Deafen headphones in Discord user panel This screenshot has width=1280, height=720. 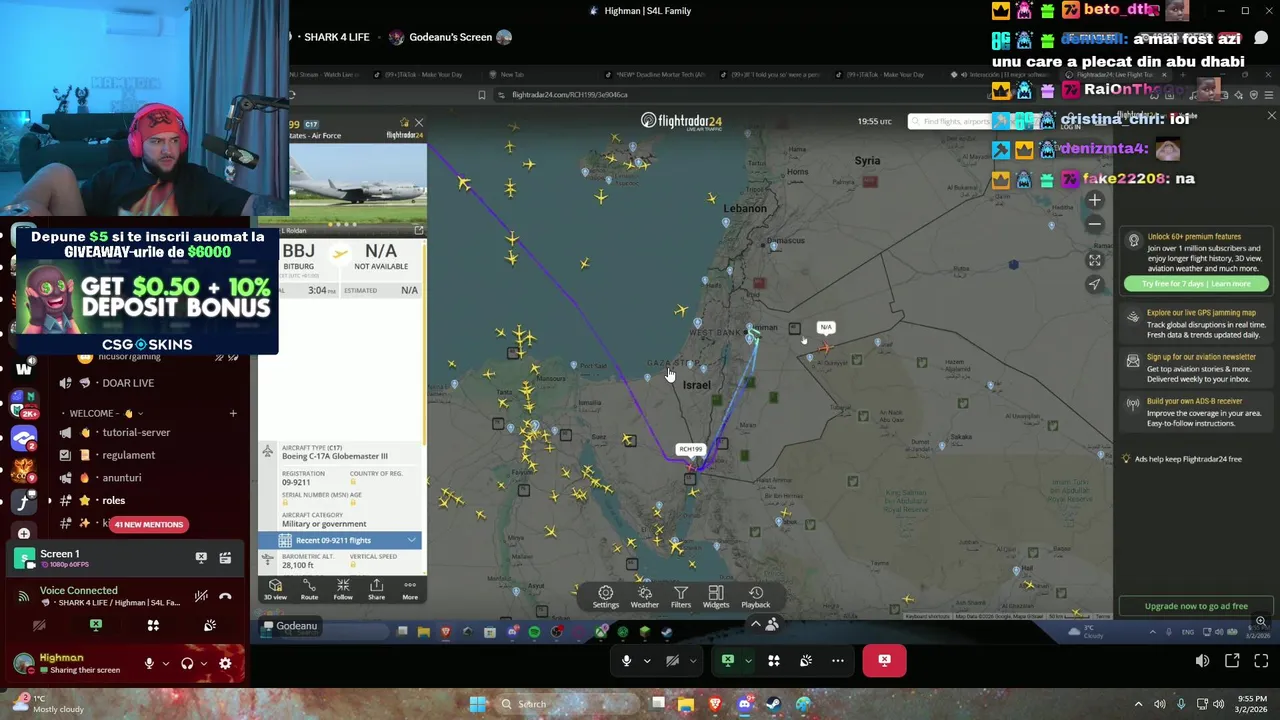(x=187, y=663)
